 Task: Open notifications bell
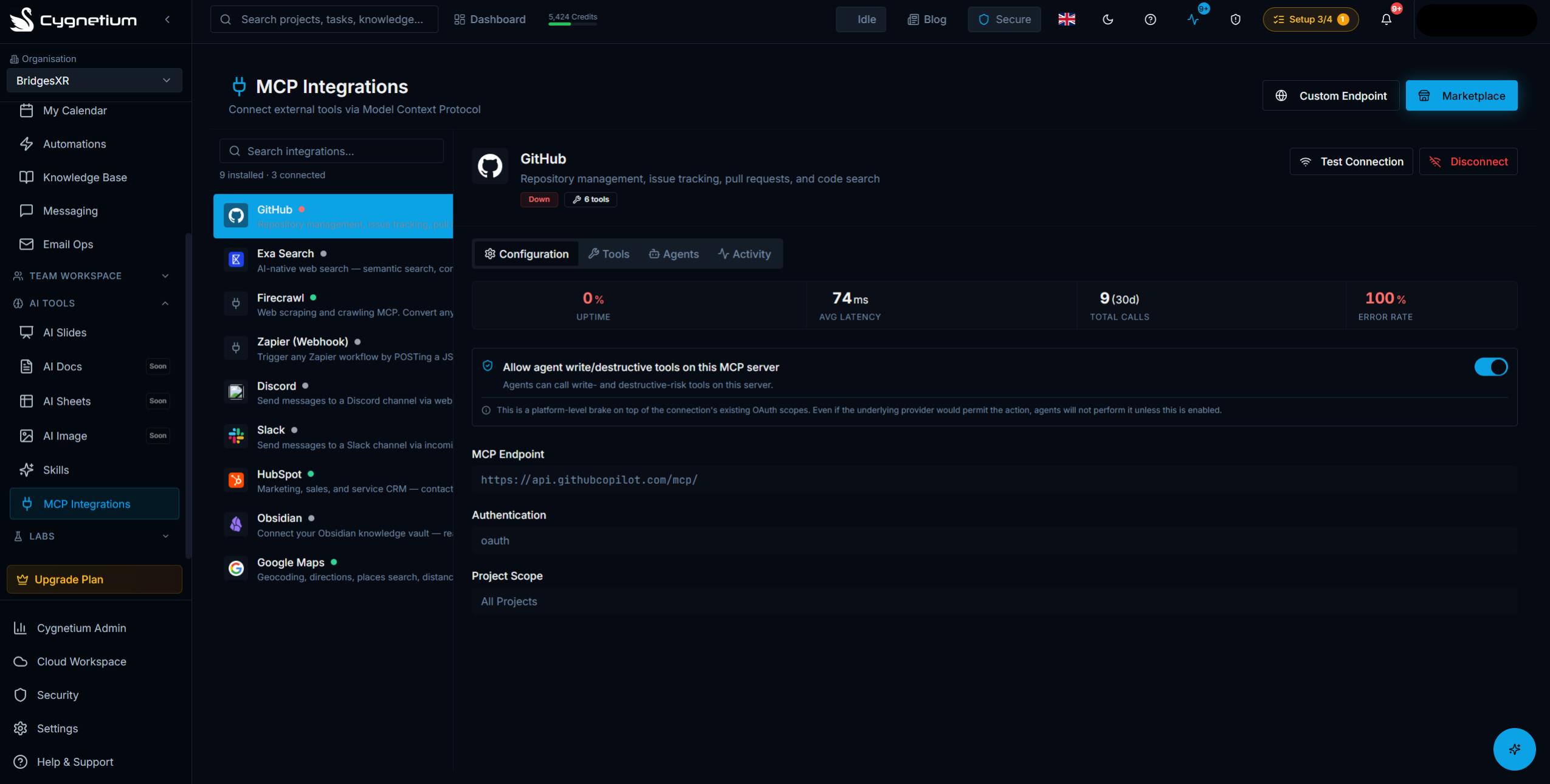(1386, 19)
